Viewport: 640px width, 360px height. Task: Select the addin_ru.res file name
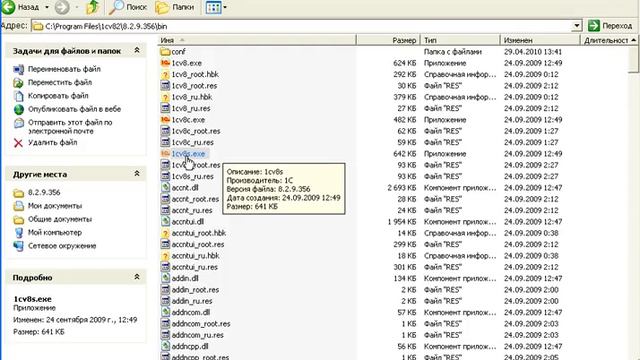192,301
